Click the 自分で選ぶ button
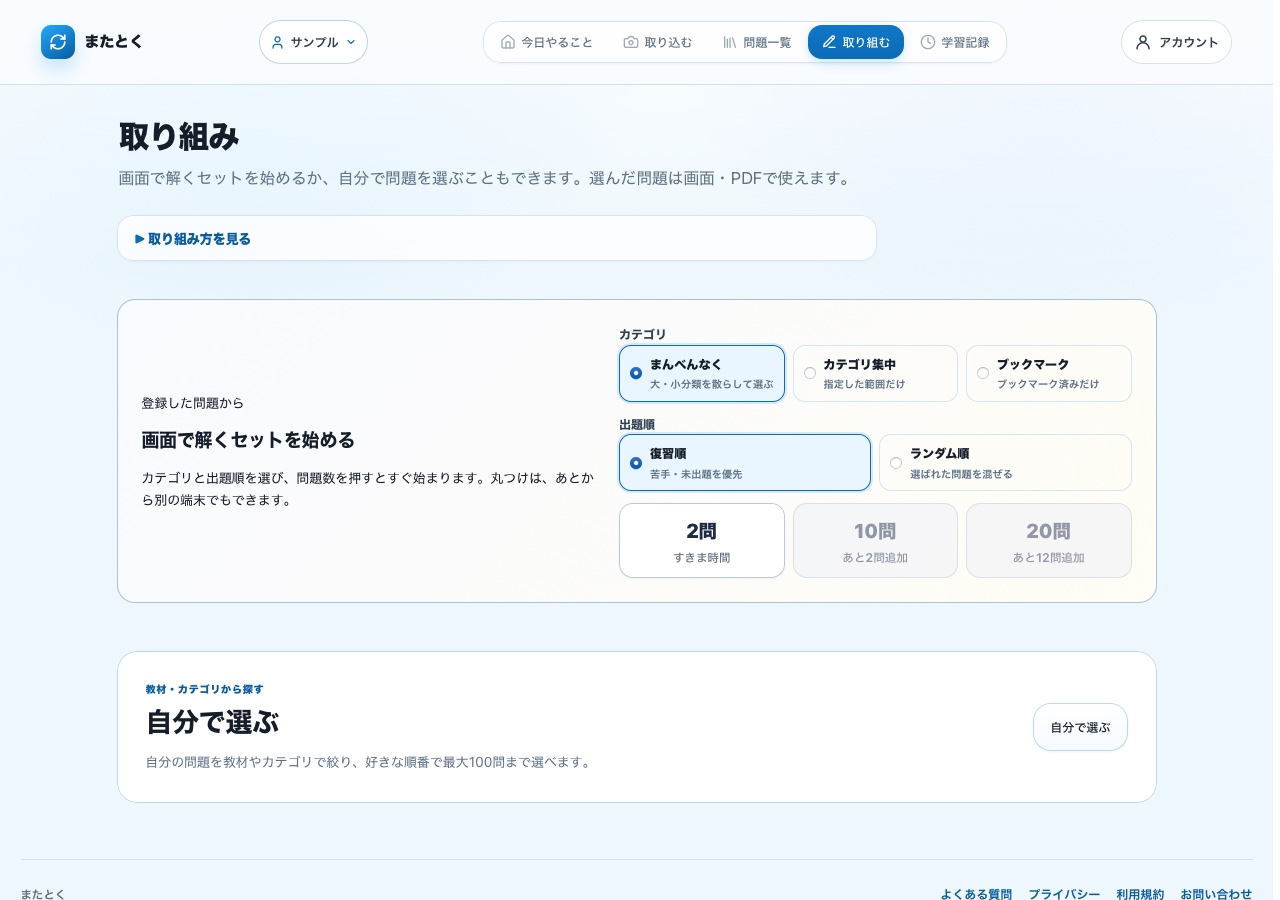This screenshot has height=900, width=1280. coord(1080,727)
